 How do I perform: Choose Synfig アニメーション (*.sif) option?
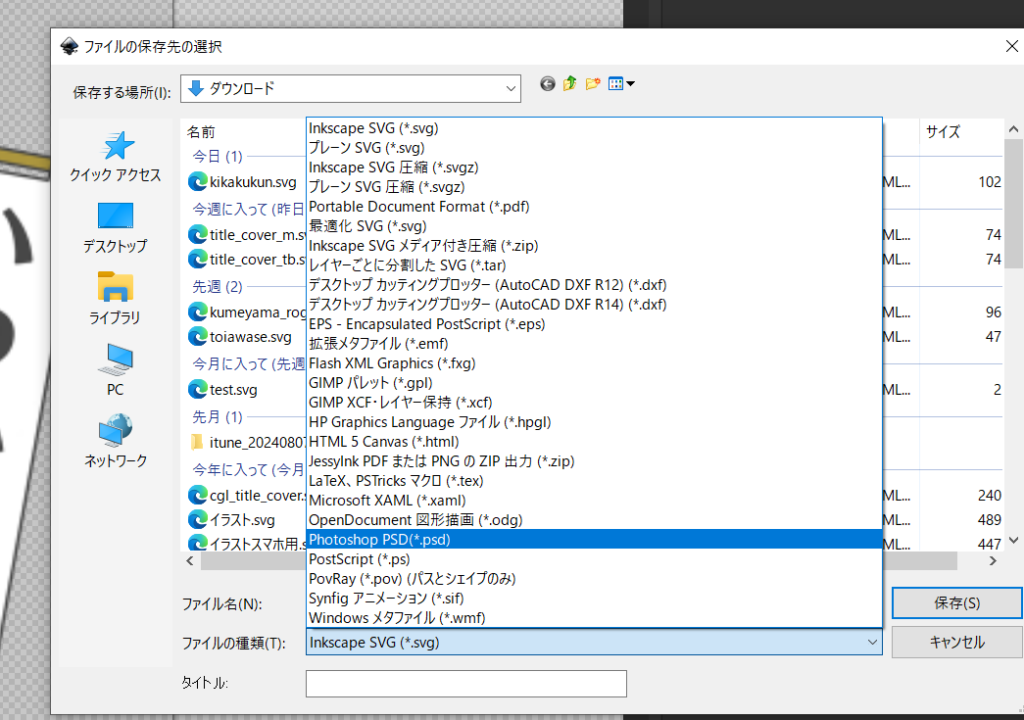(x=594, y=598)
